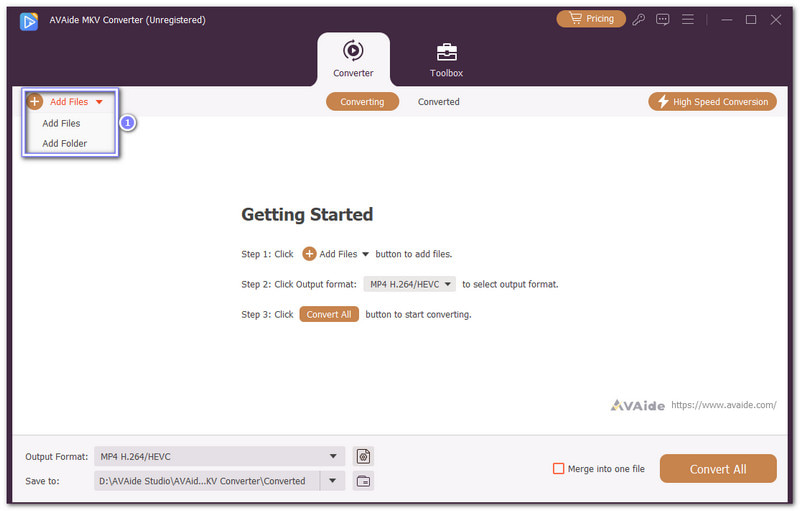Collapse the Add Files dropdown arrow
The width and height of the screenshot is (800, 511).
click(x=99, y=102)
